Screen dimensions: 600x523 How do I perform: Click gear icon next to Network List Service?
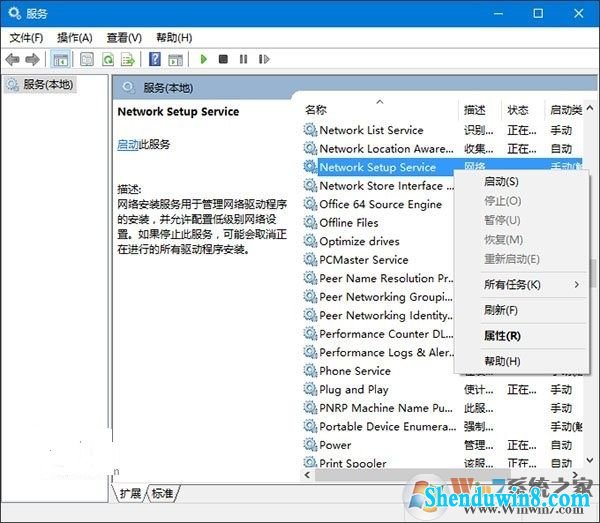(310, 130)
